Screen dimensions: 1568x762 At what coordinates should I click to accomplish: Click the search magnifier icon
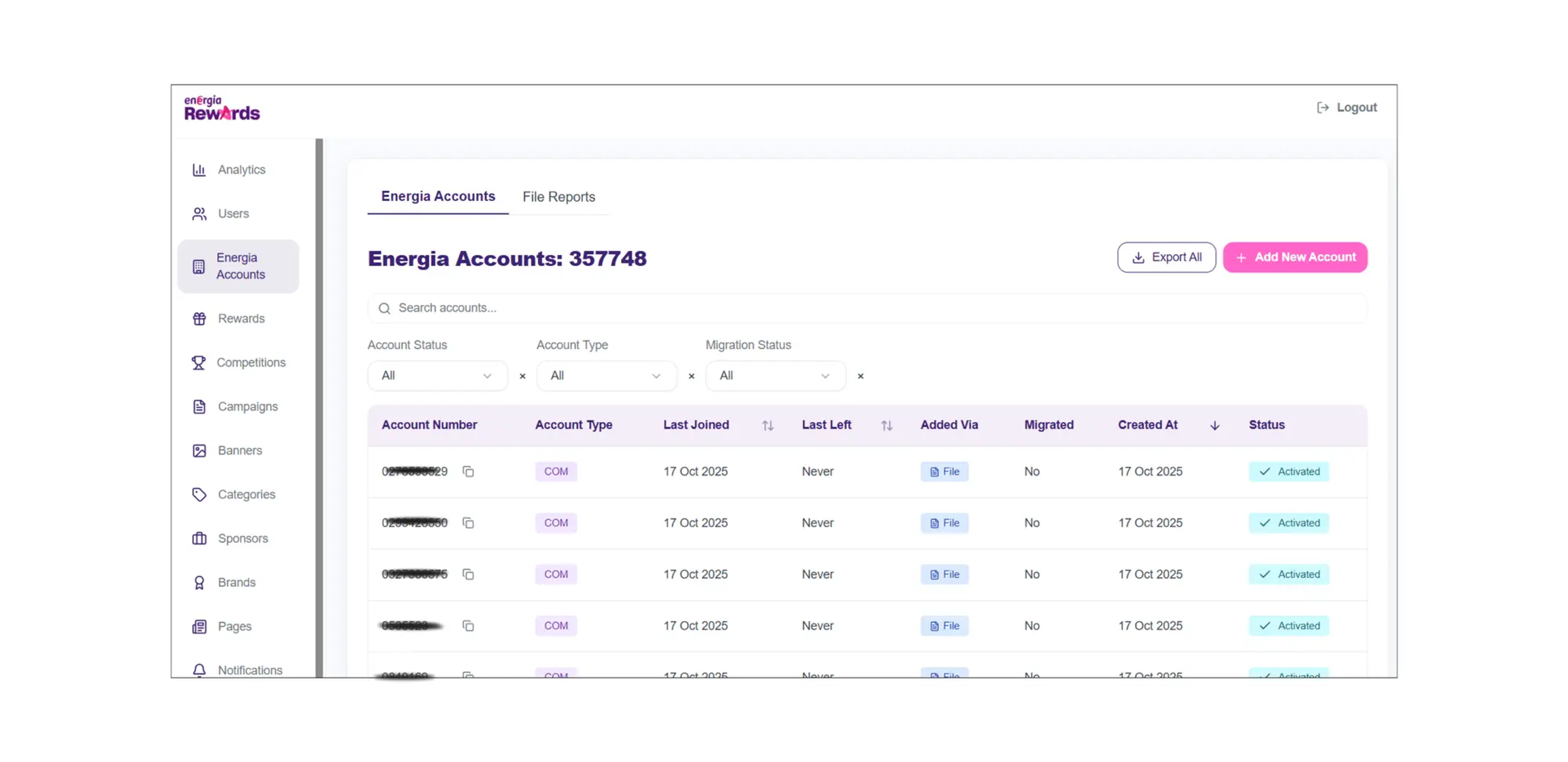pos(384,309)
